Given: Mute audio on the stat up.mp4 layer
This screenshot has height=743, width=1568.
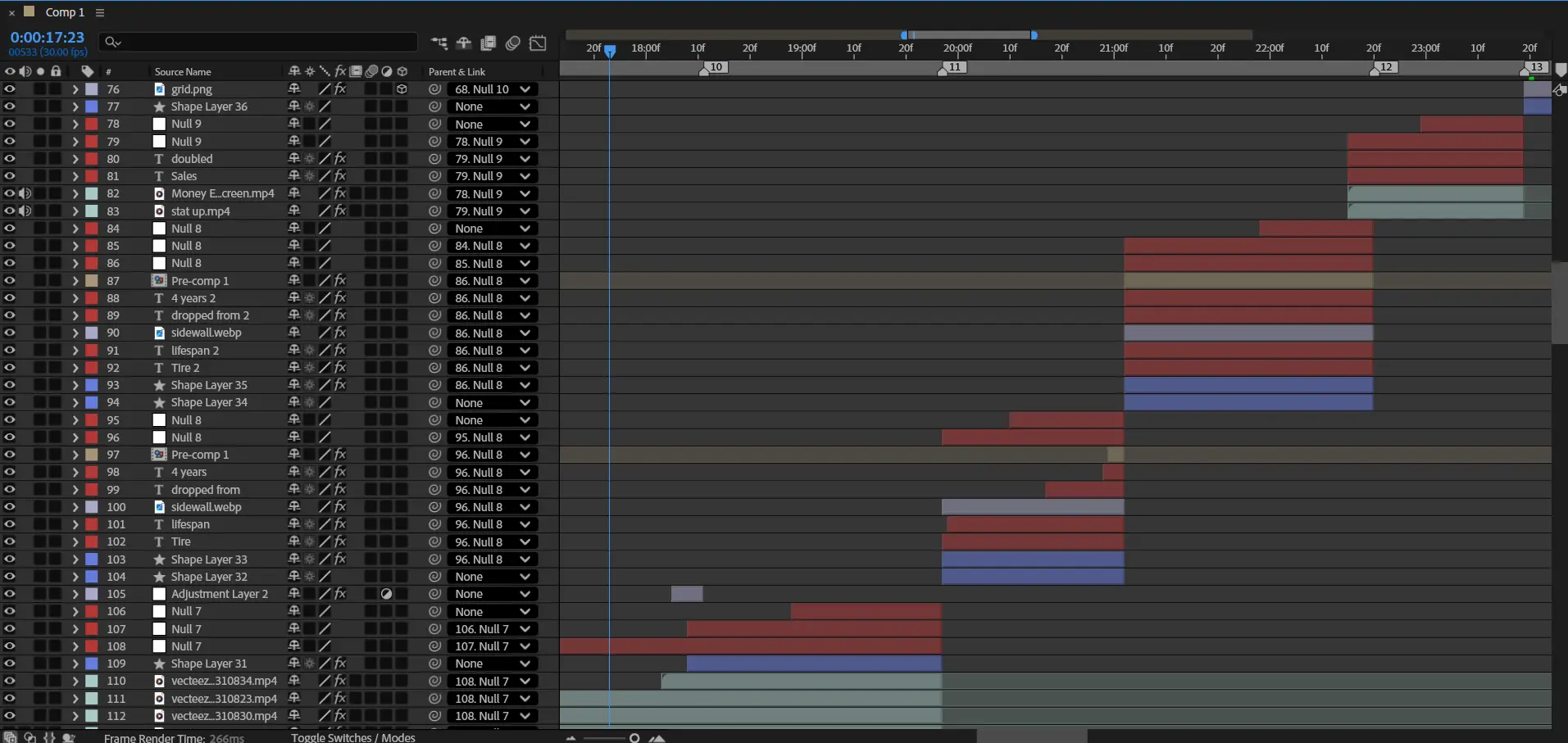Looking at the screenshot, I should [x=25, y=211].
